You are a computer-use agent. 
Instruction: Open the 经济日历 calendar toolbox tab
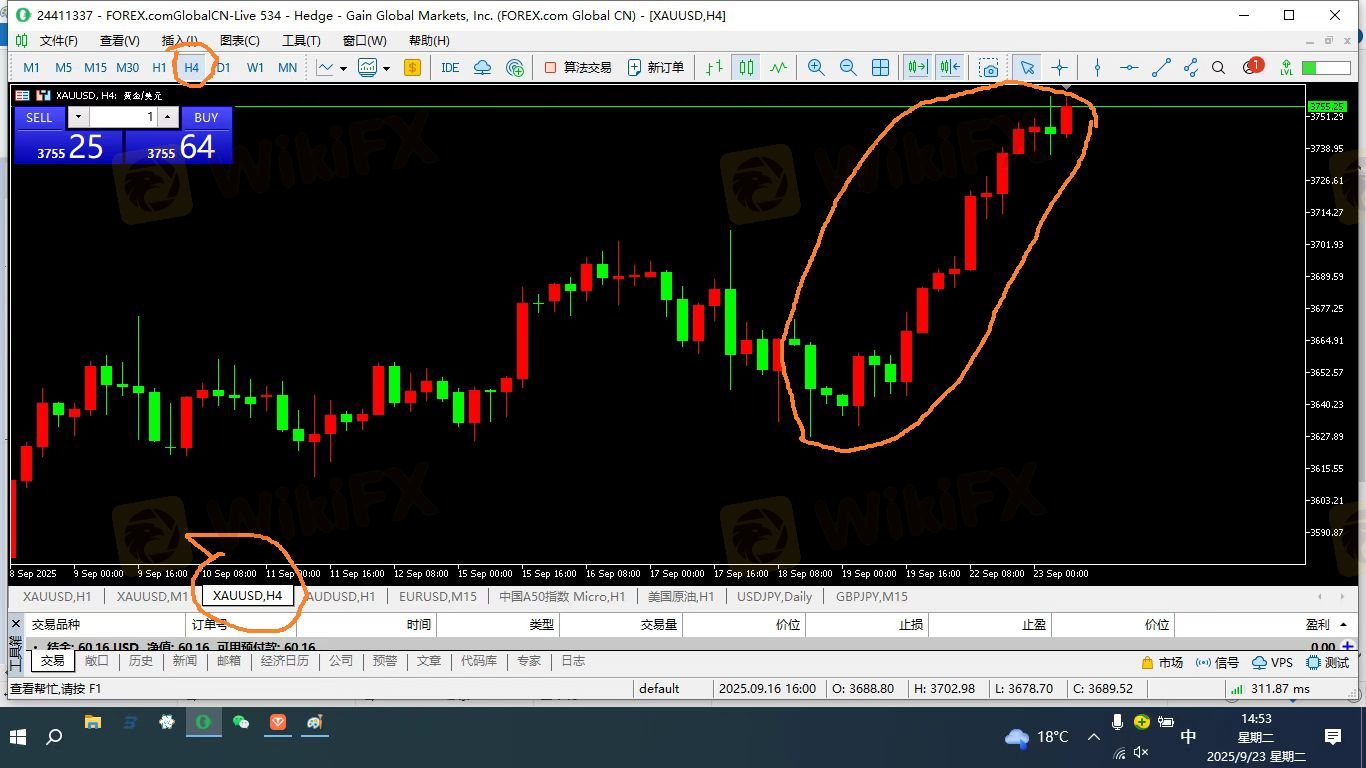coord(285,661)
